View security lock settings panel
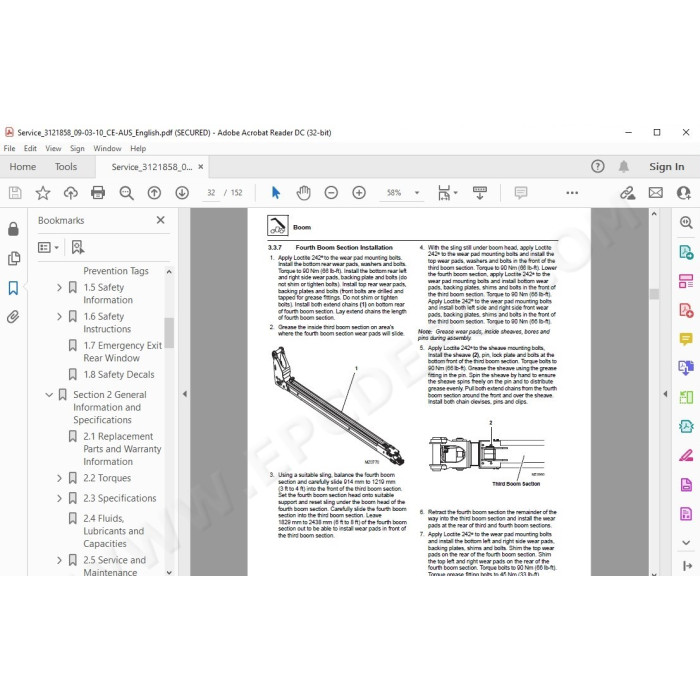Image resolution: width=700 pixels, height=700 pixels. tap(13, 229)
